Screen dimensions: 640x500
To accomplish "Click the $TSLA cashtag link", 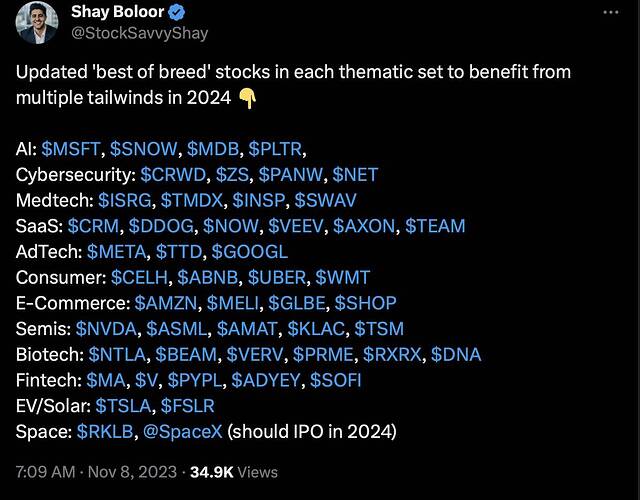I will [x=123, y=406].
